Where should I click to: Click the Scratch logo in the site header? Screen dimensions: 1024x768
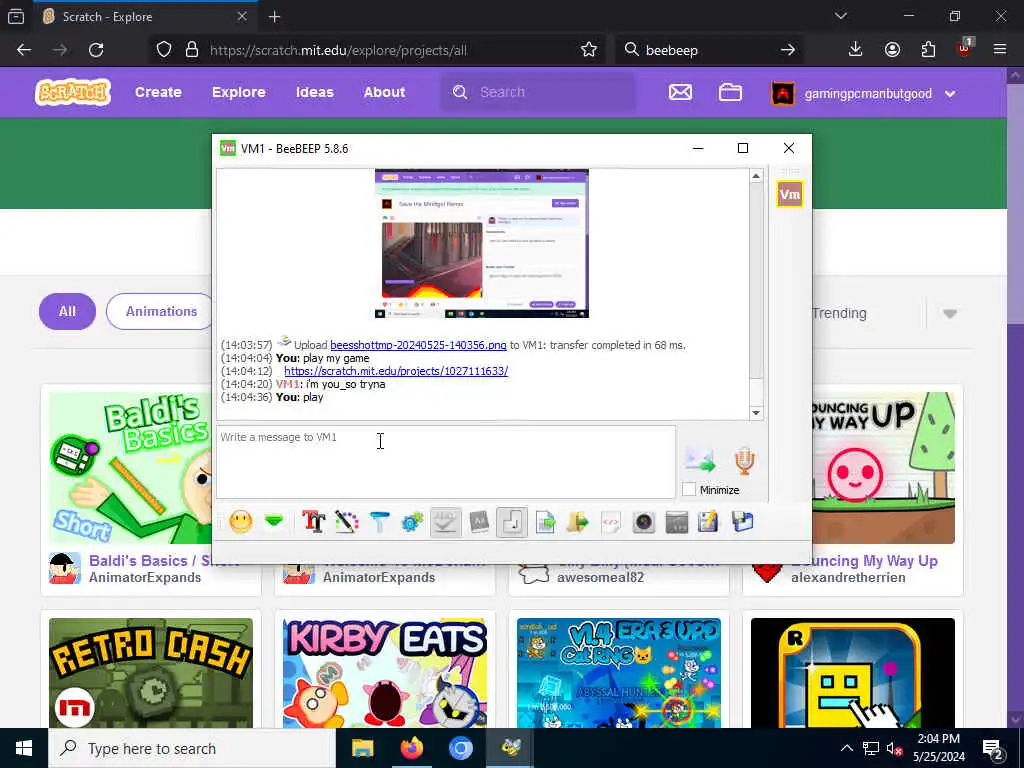click(x=73, y=92)
